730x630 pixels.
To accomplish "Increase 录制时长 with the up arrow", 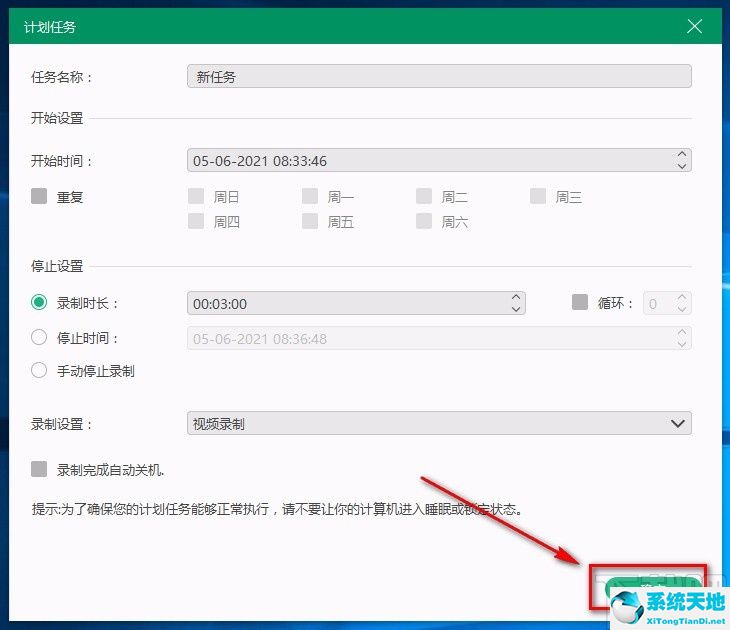I will (516, 297).
